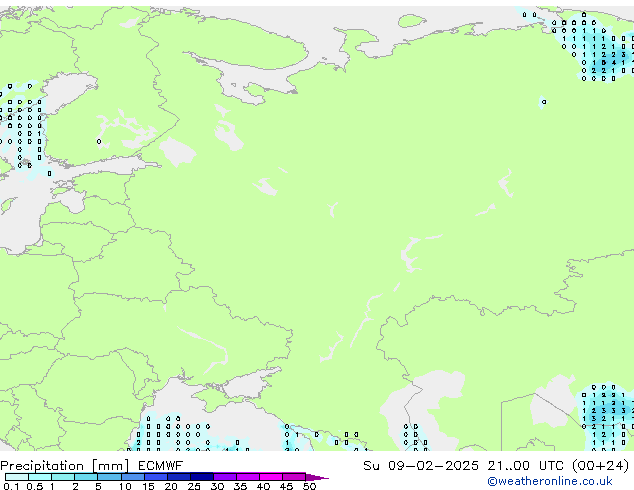This screenshot has height=490, width=634.
Task: Click the '15' legend scale label
Action: click(148, 486)
